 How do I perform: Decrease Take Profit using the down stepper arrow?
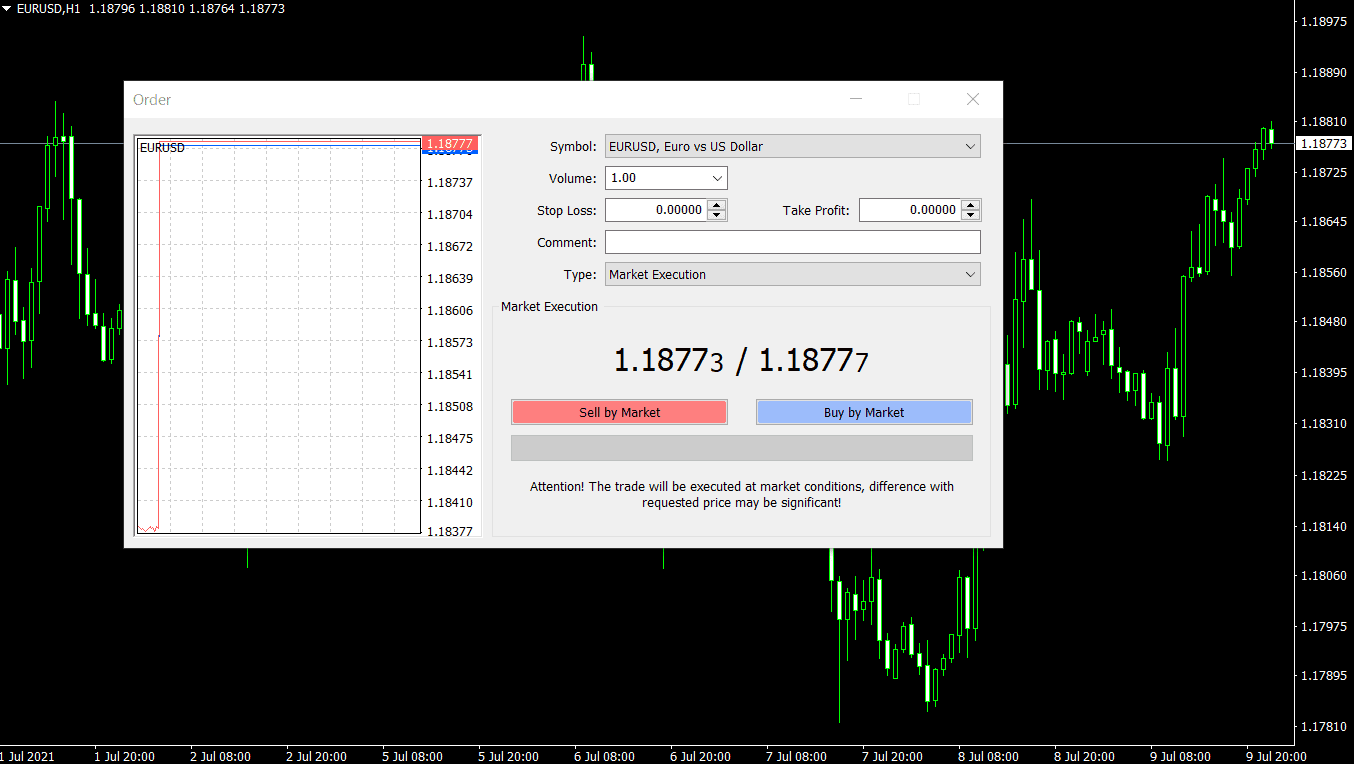pos(971,214)
